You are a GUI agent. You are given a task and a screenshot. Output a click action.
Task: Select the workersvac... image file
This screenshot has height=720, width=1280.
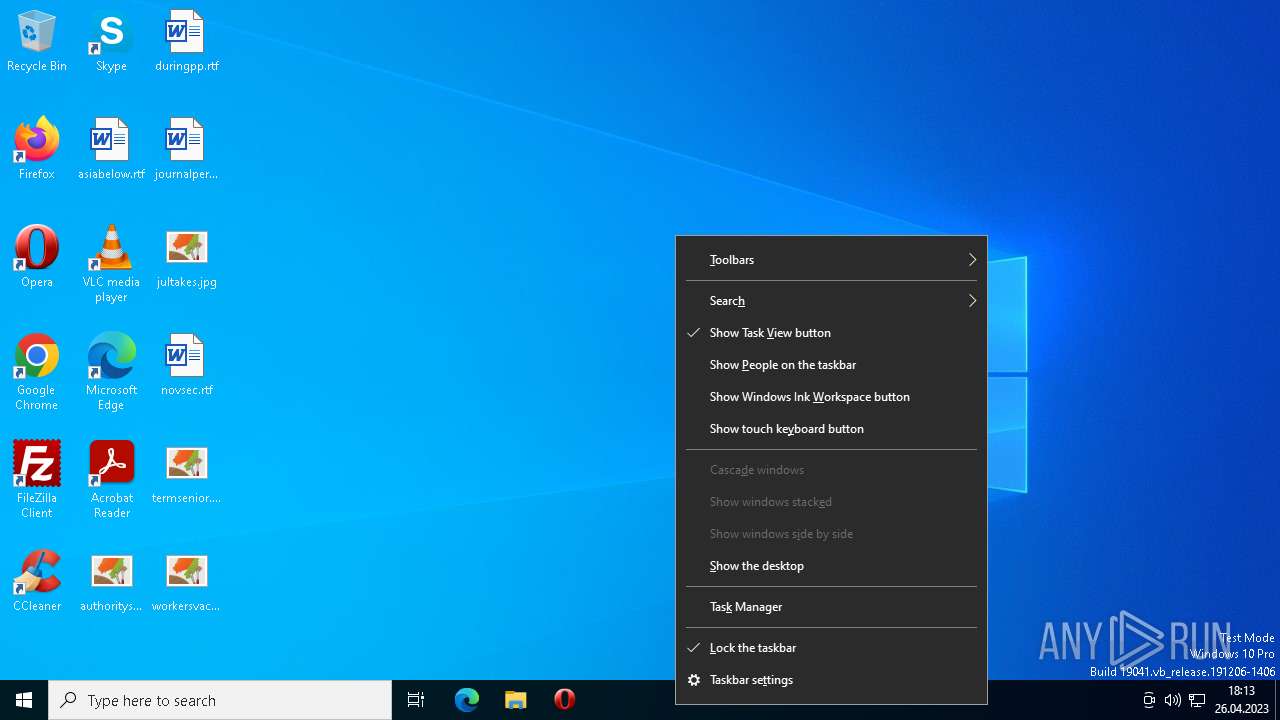point(187,581)
